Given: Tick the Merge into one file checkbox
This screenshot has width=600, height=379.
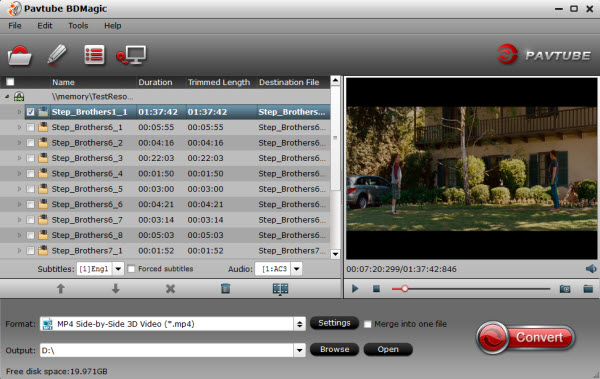Looking at the screenshot, I should [x=367, y=324].
